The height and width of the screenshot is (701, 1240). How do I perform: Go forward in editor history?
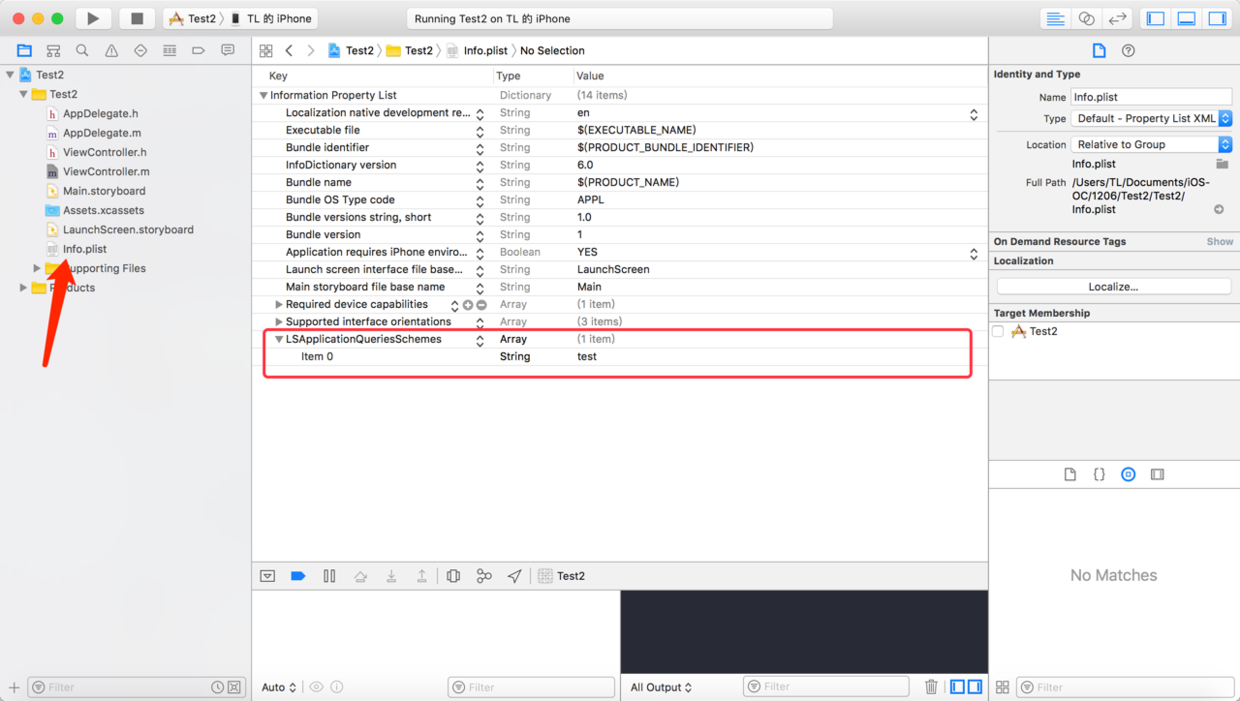[x=311, y=50]
